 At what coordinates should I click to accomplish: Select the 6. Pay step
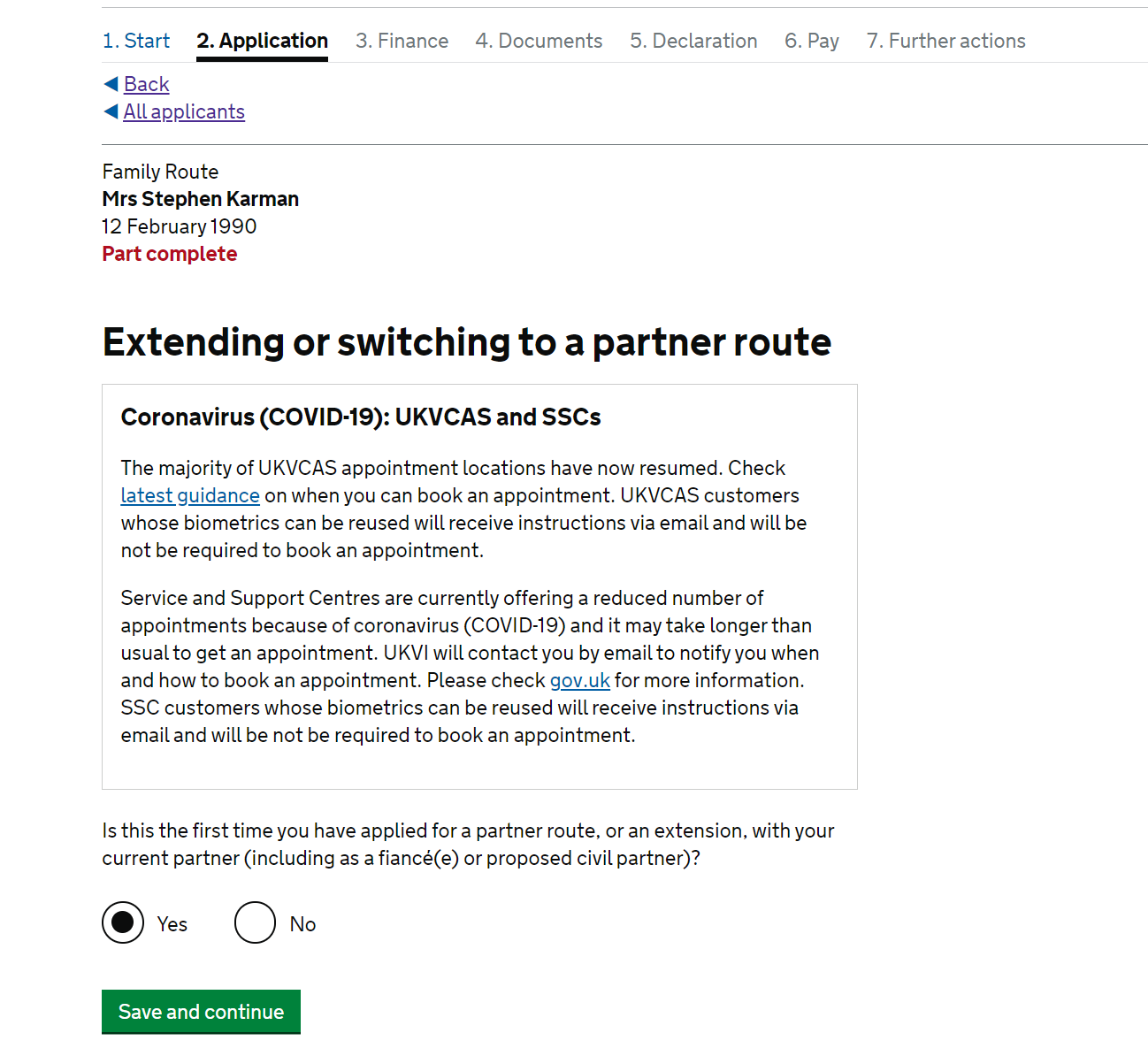click(x=812, y=41)
